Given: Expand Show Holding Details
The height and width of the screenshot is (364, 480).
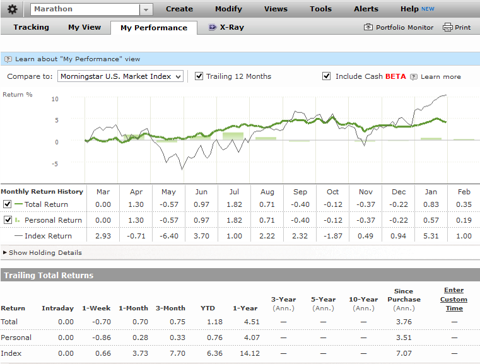Looking at the screenshot, I should click(x=42, y=253).
